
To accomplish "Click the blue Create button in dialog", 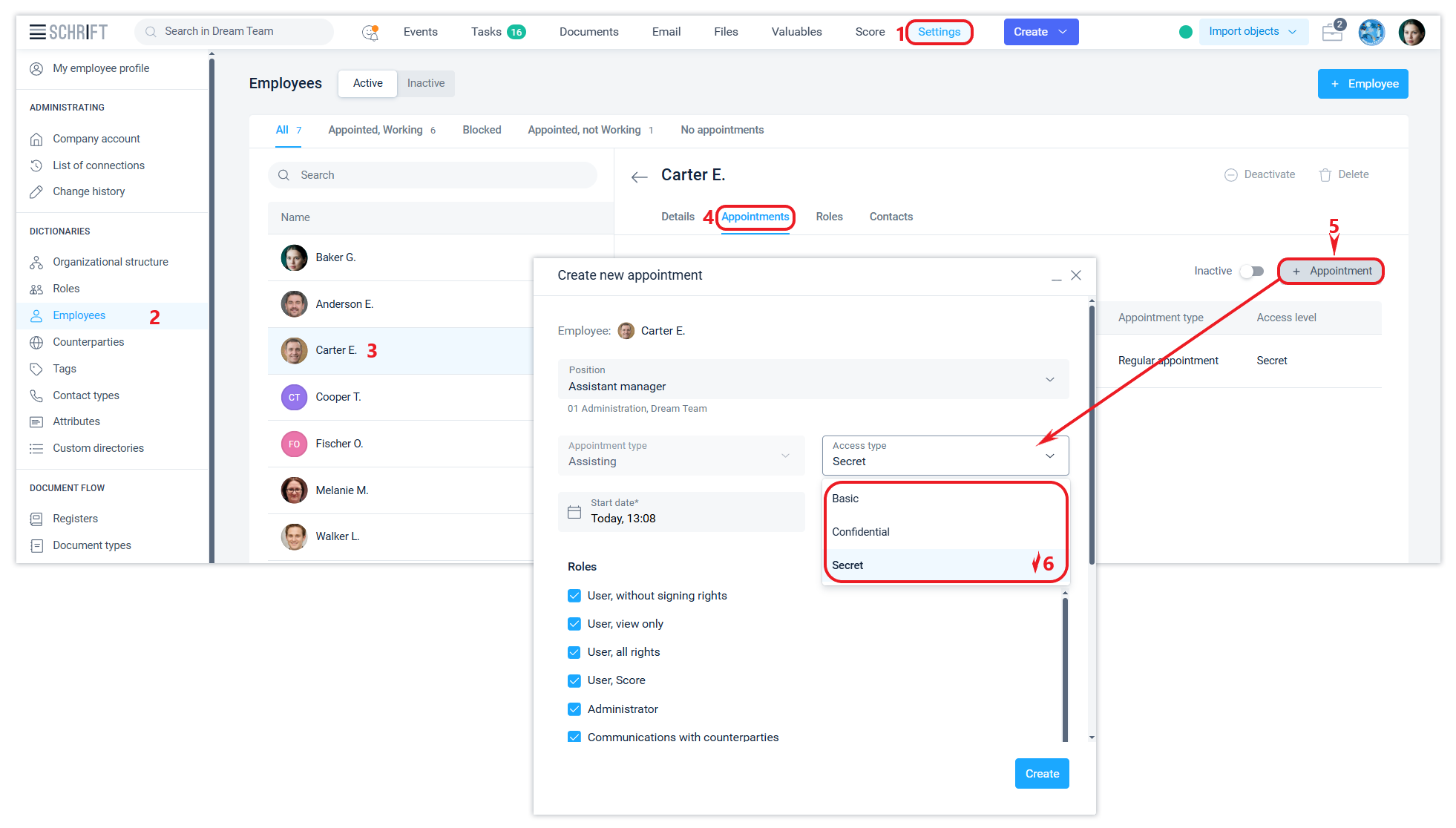I will pyautogui.click(x=1041, y=774).
